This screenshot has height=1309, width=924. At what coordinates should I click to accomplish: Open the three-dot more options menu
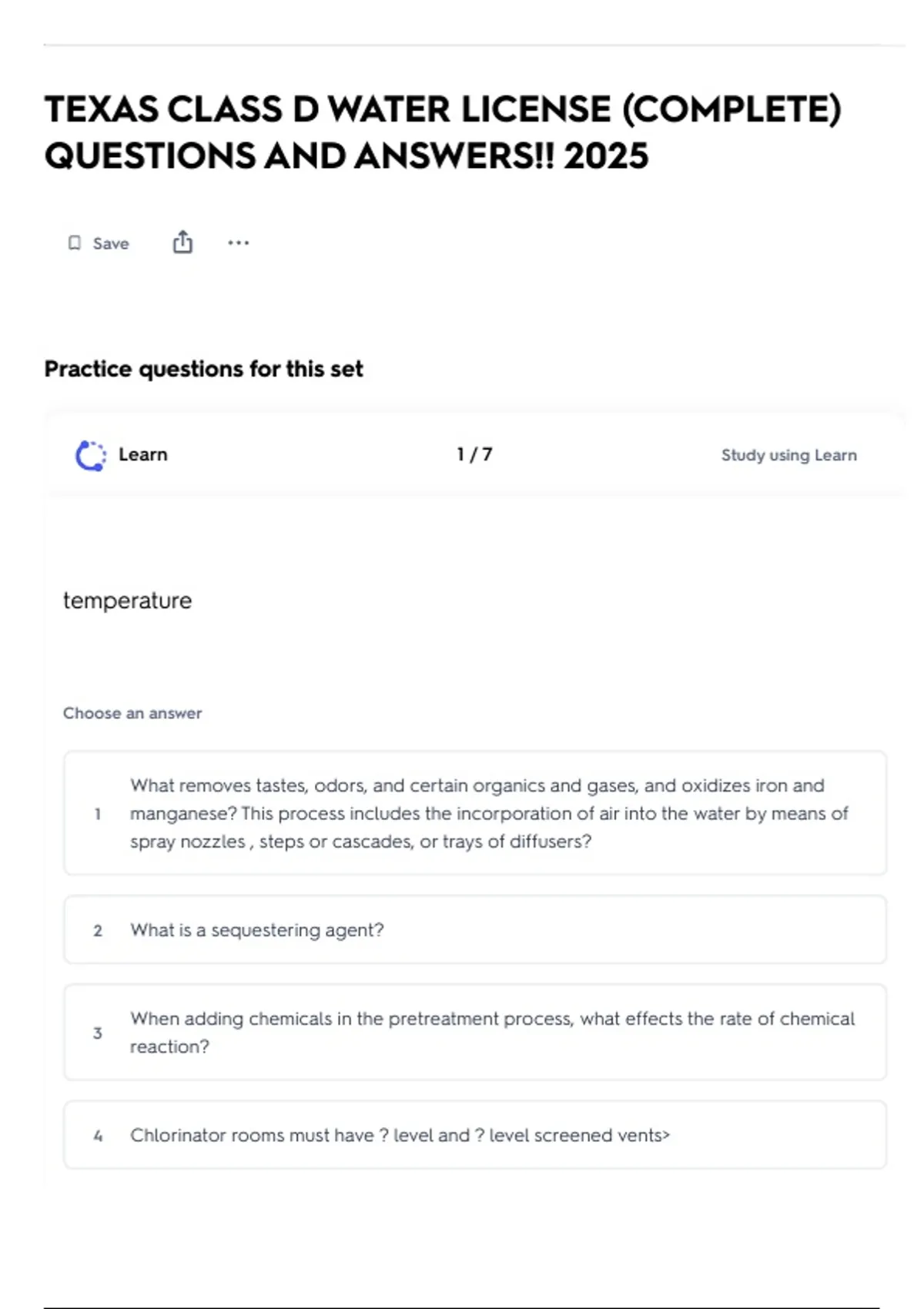[x=238, y=243]
